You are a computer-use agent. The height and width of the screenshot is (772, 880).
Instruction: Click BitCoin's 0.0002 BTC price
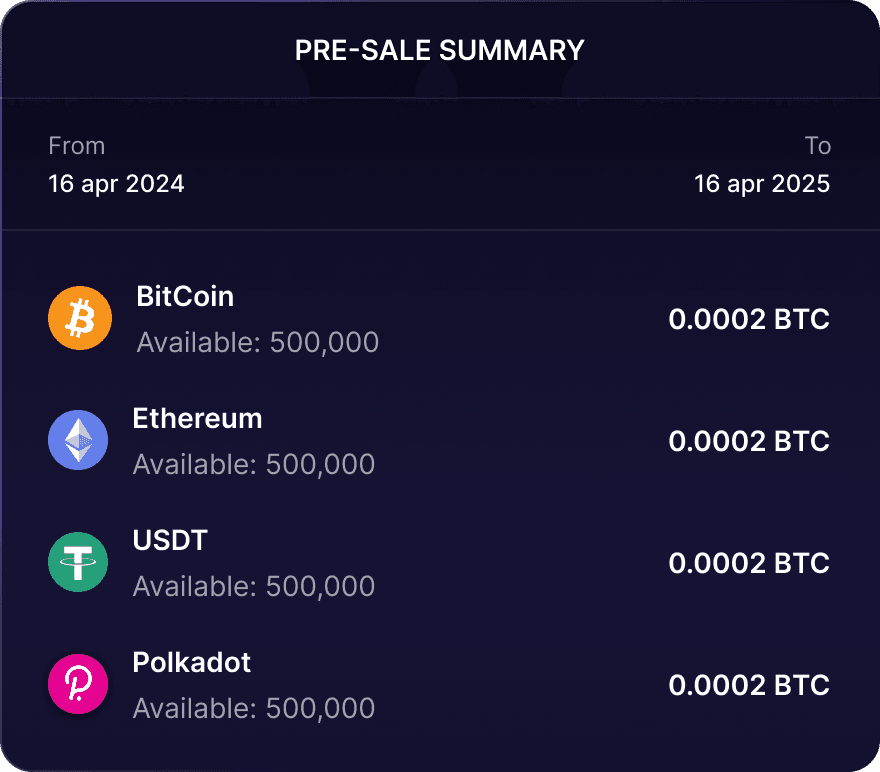(x=749, y=320)
